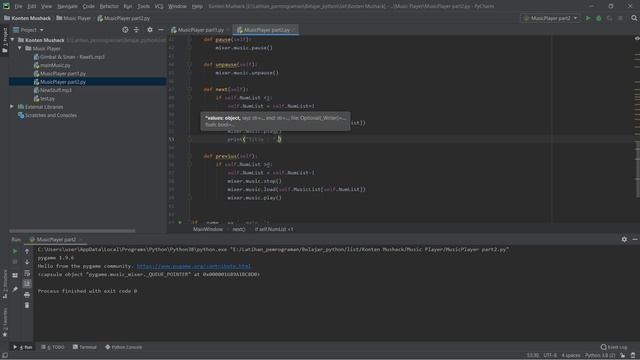Expand External Libraries node
This screenshot has height=360, width=640.
12,107
